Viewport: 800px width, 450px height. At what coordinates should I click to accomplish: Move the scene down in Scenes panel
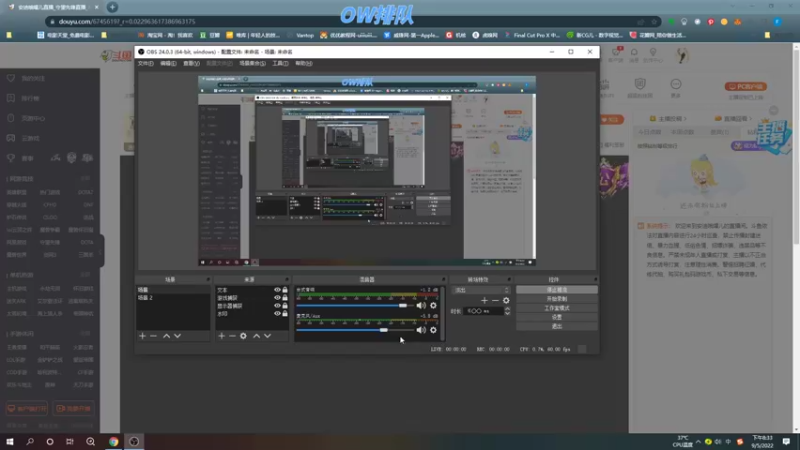click(x=178, y=336)
